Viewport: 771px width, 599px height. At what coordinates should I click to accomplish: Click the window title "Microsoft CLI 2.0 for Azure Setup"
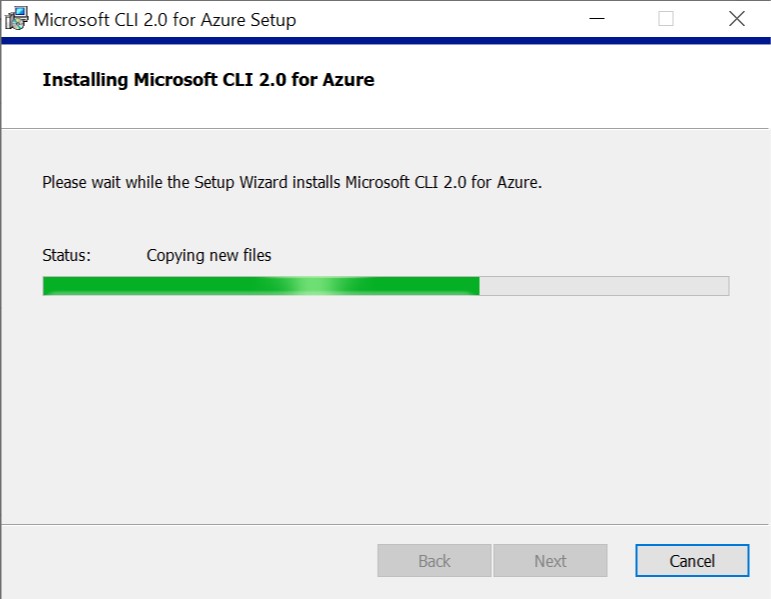165,20
